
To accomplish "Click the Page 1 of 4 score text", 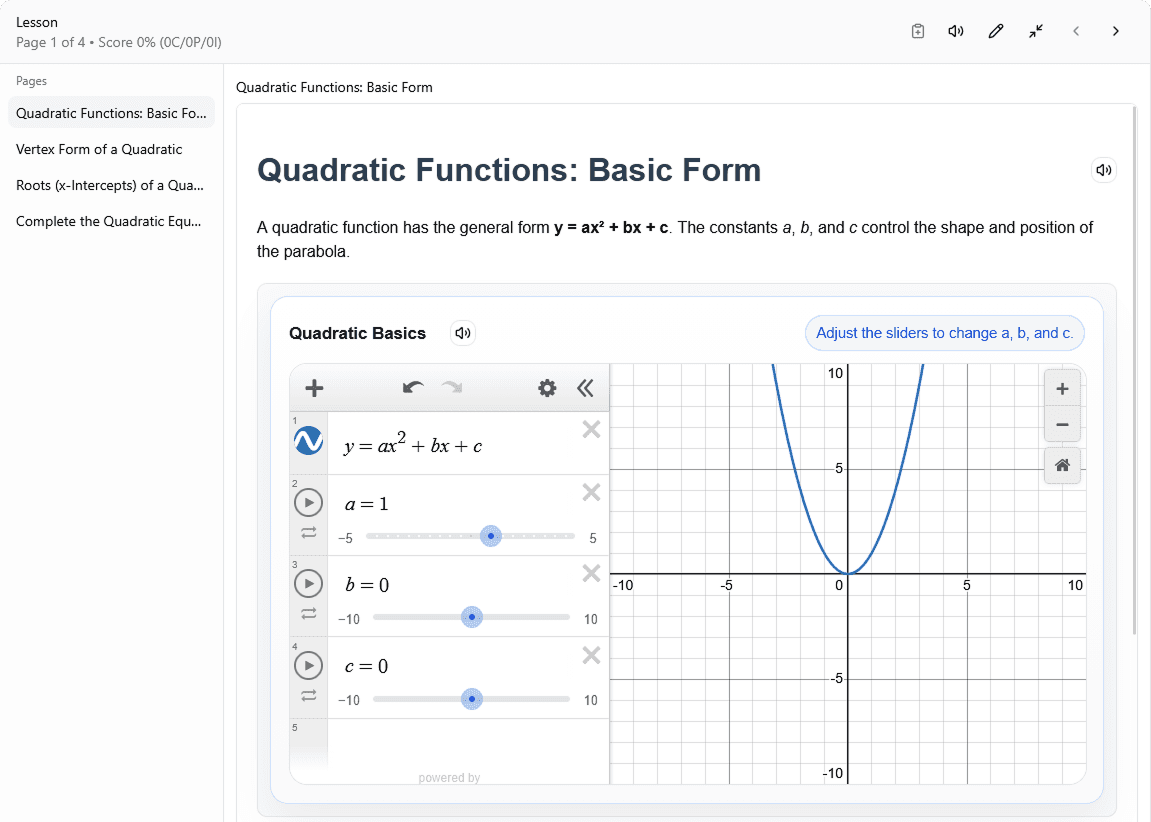I will tap(119, 43).
